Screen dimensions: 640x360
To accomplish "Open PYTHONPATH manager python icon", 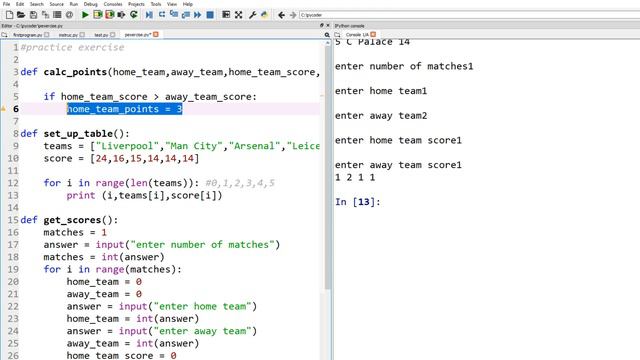I will [x=264, y=15].
